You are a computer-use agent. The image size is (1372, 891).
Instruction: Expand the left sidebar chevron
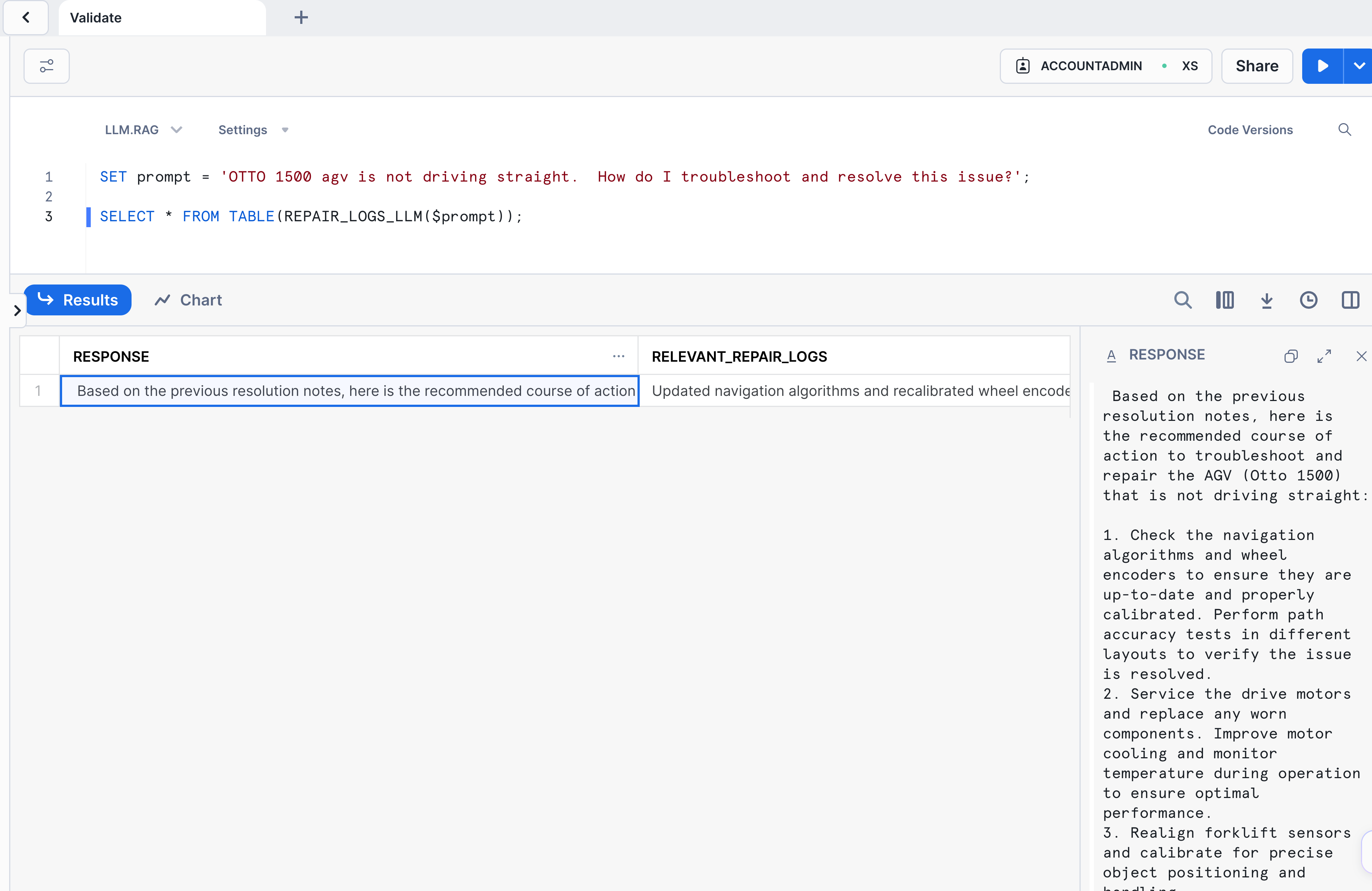coord(17,310)
